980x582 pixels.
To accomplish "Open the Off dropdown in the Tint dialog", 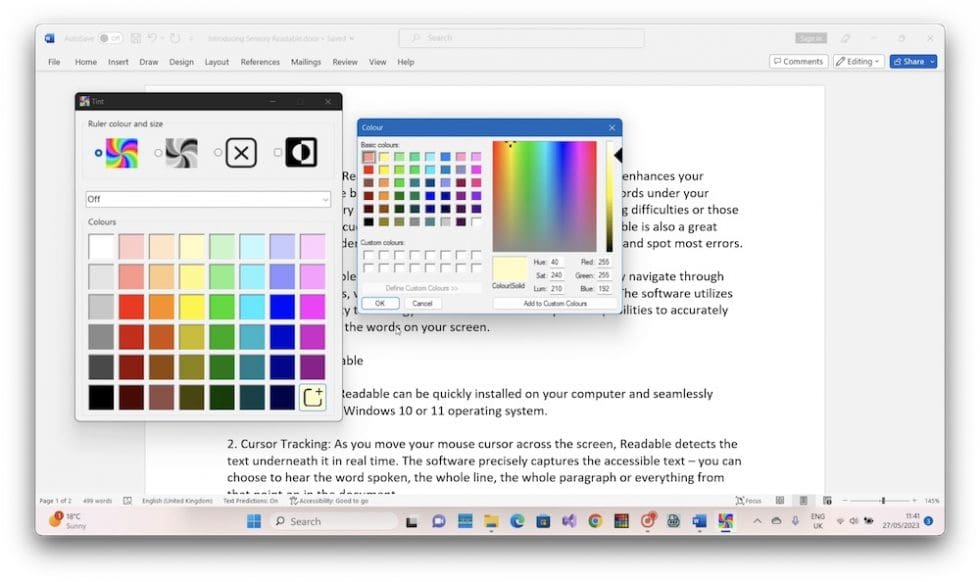I will tap(209, 200).
